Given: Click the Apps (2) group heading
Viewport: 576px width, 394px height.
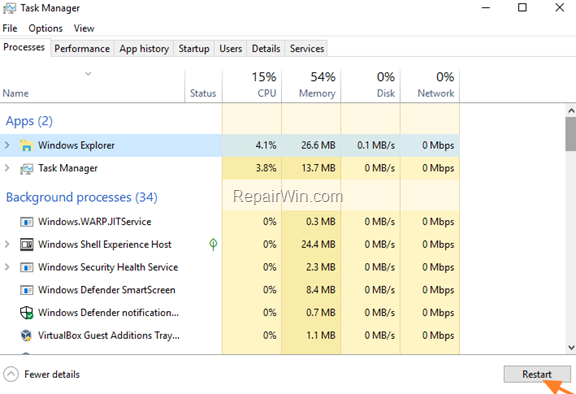Looking at the screenshot, I should 29,121.
